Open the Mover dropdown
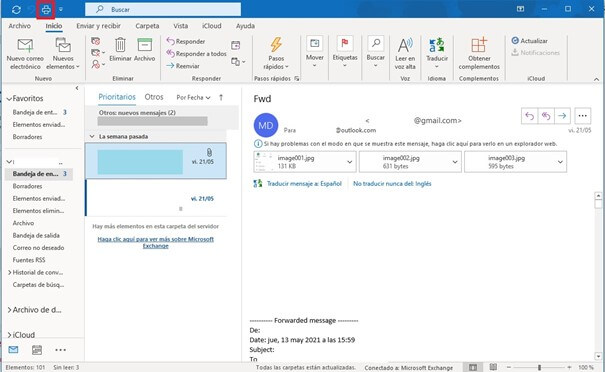605x372 pixels. (x=314, y=52)
